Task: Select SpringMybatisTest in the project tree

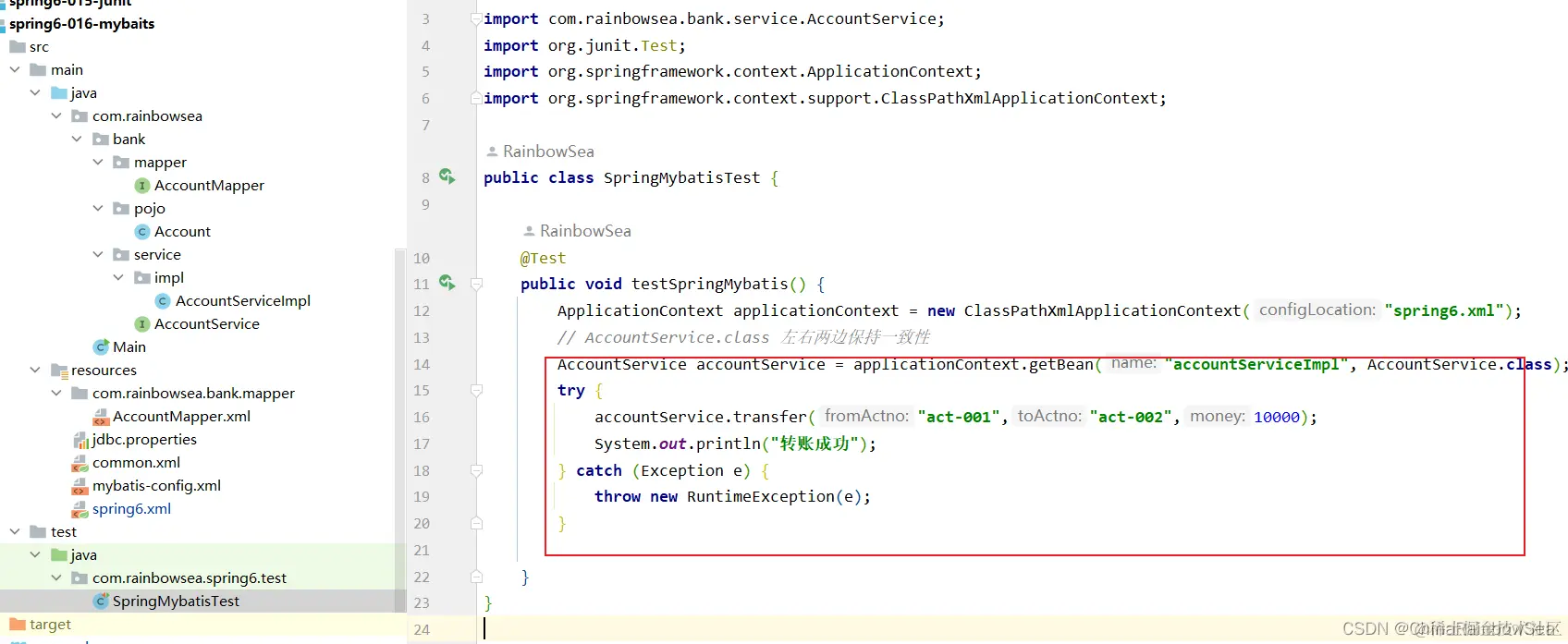Action: click(x=176, y=601)
